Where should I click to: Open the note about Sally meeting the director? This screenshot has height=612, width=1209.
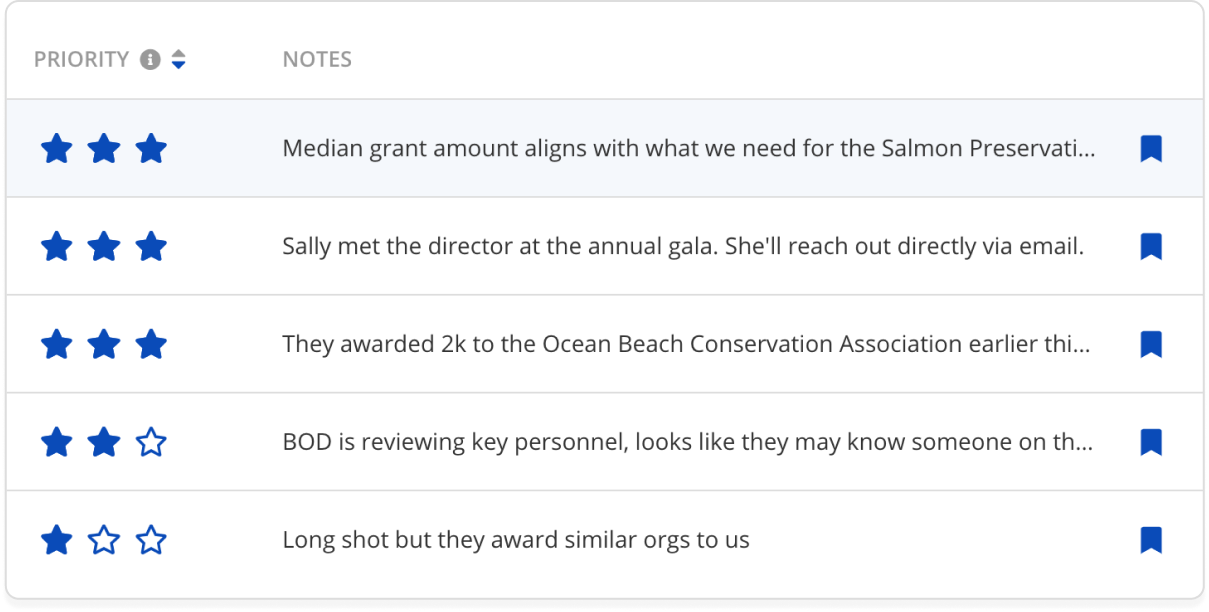pyautogui.click(x=683, y=247)
